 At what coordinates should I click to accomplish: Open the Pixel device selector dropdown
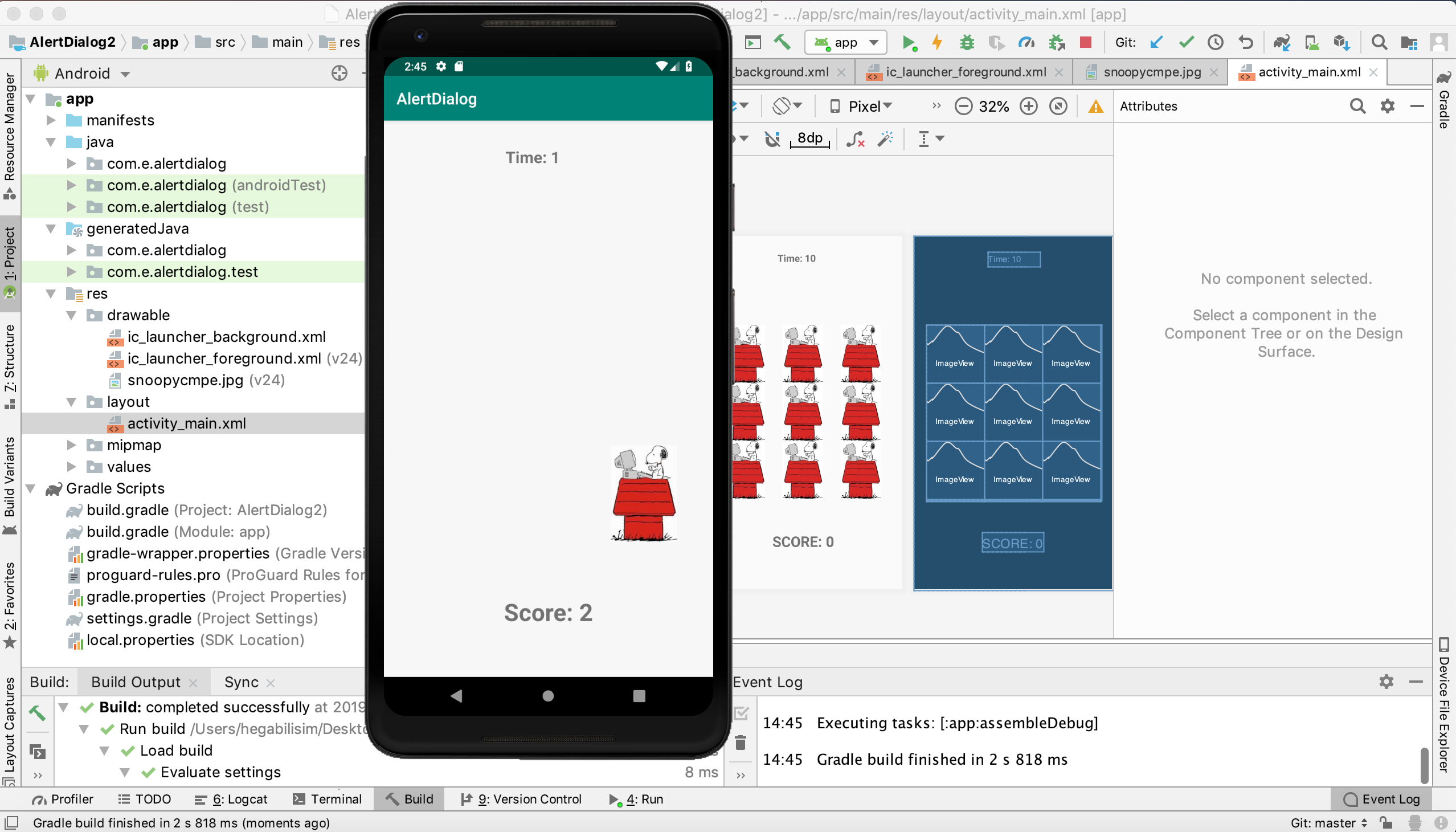click(862, 107)
